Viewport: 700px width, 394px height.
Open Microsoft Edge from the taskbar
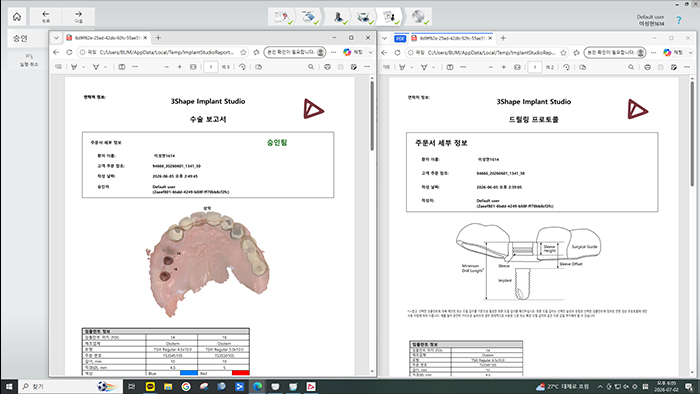pos(258,386)
